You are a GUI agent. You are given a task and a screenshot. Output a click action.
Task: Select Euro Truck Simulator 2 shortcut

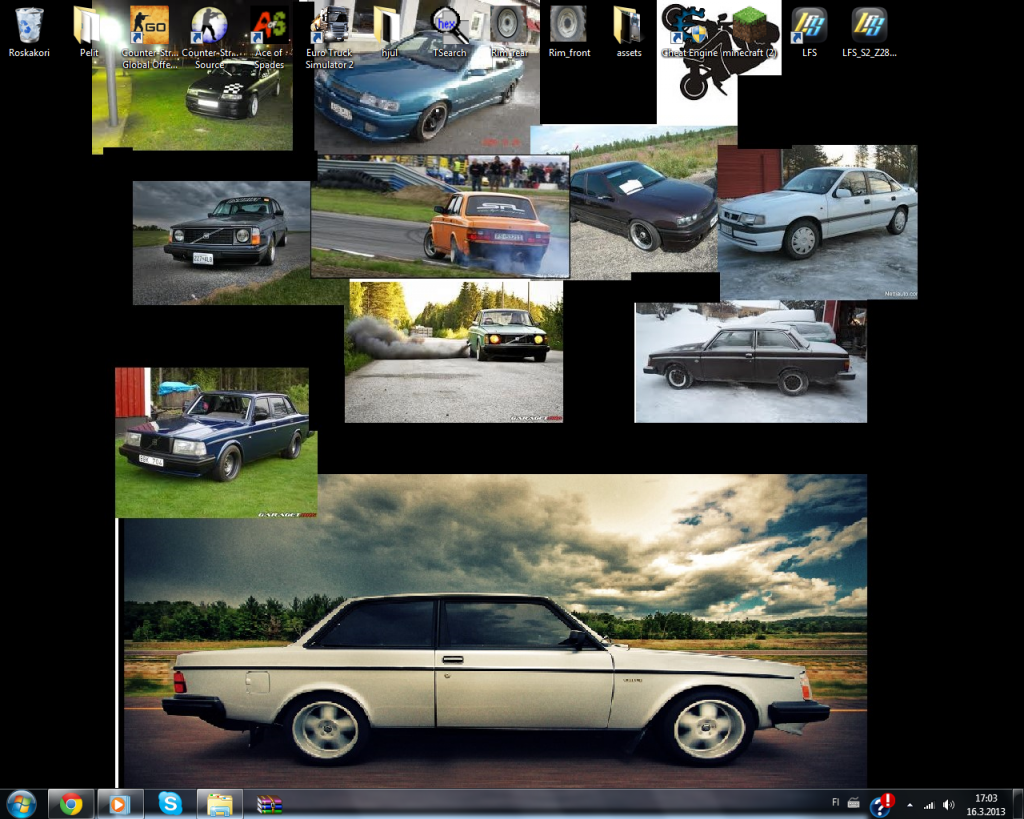pyautogui.click(x=329, y=38)
